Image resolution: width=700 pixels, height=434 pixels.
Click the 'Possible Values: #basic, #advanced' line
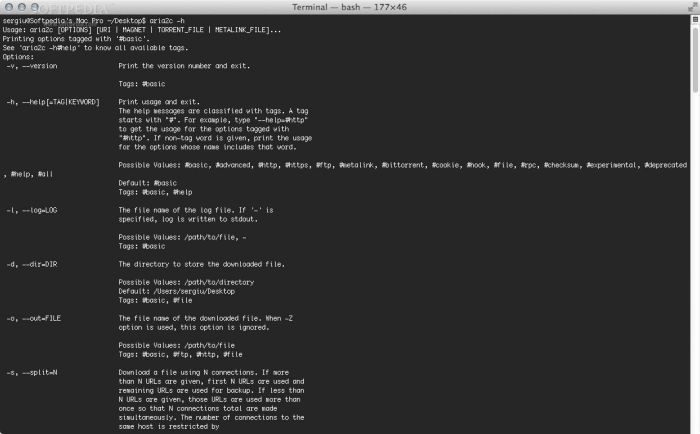[402, 165]
